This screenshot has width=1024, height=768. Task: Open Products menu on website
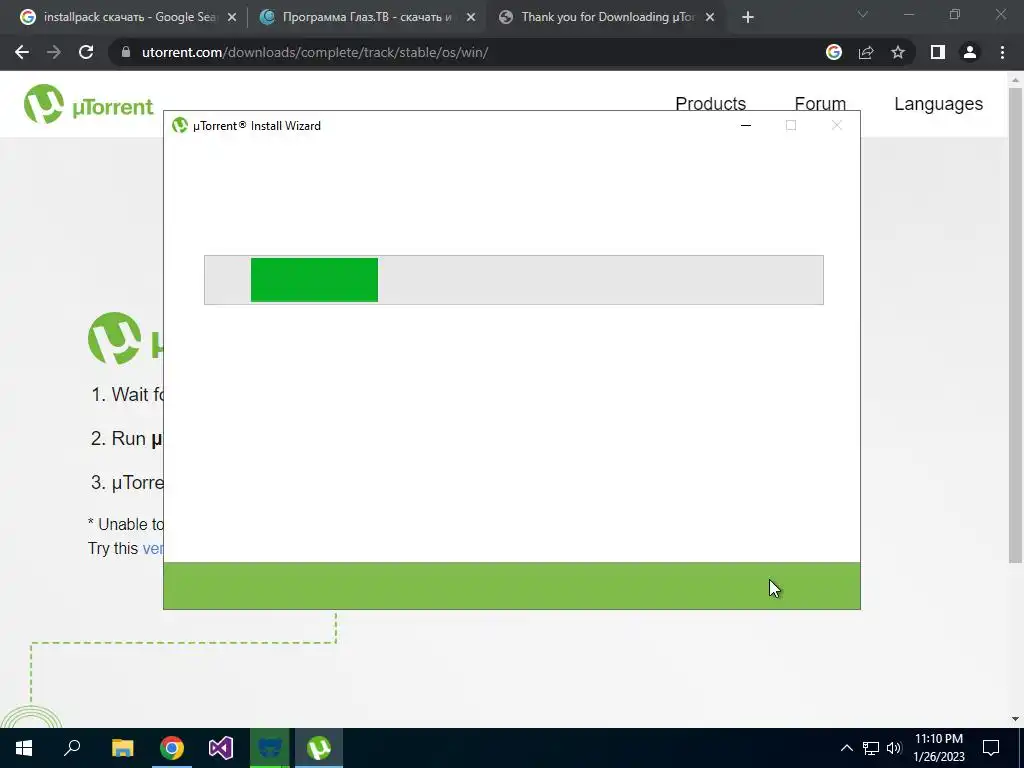coord(711,103)
